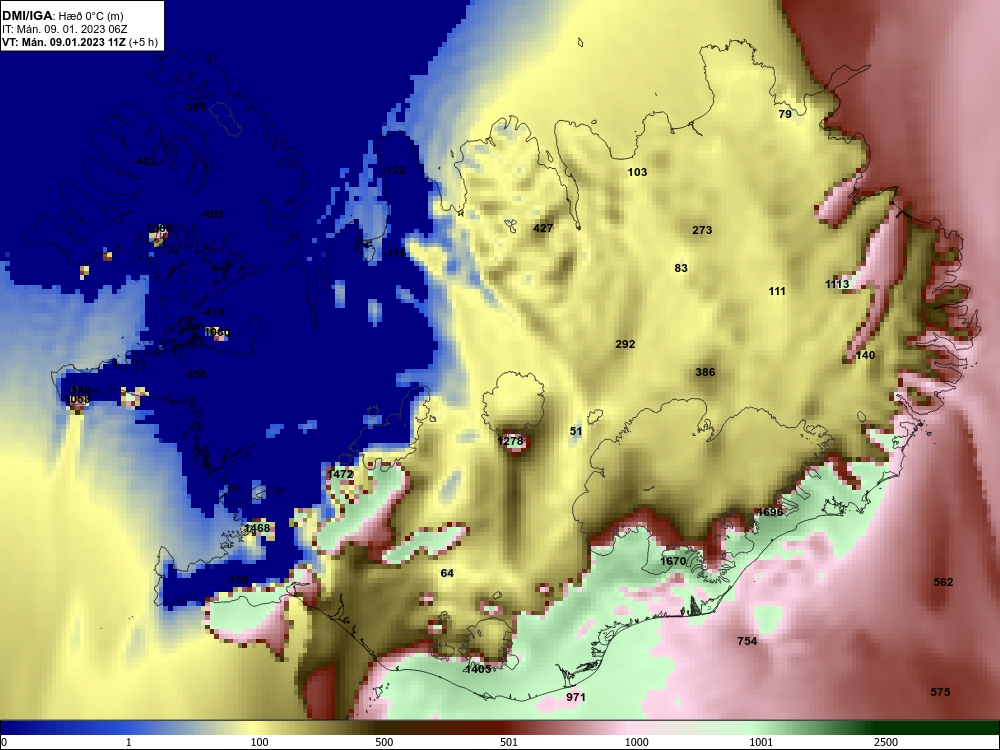This screenshot has width=1000, height=750.
Task: Click the legend scale label 500
Action: [384, 742]
